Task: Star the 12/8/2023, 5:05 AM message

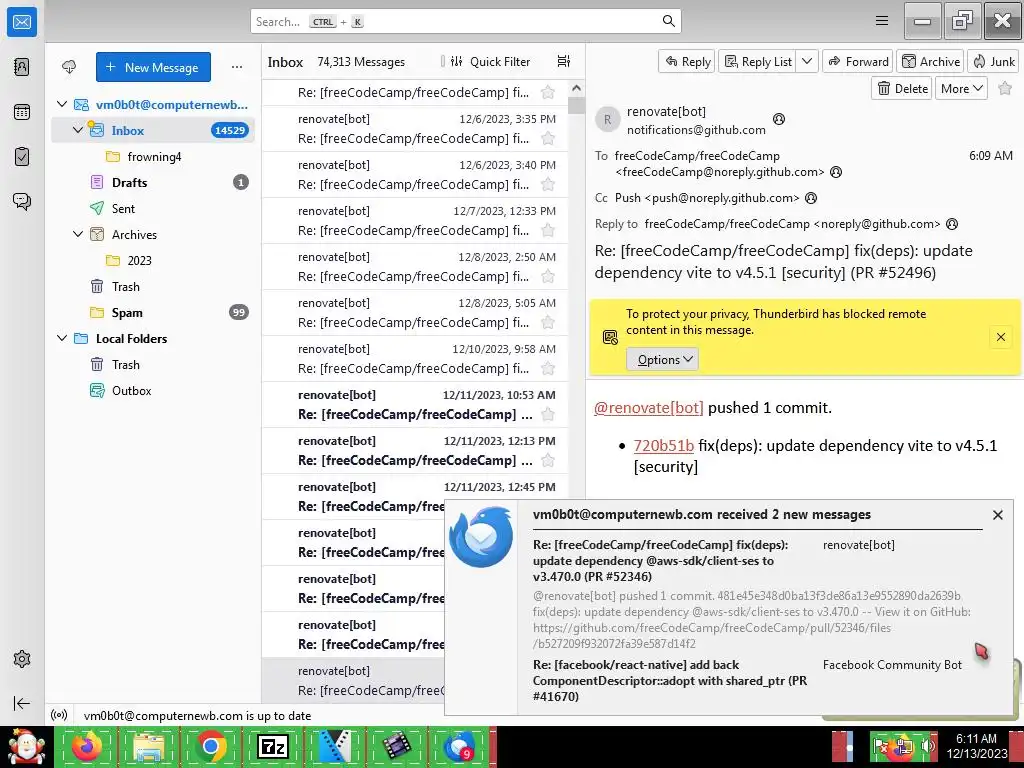Action: point(548,323)
